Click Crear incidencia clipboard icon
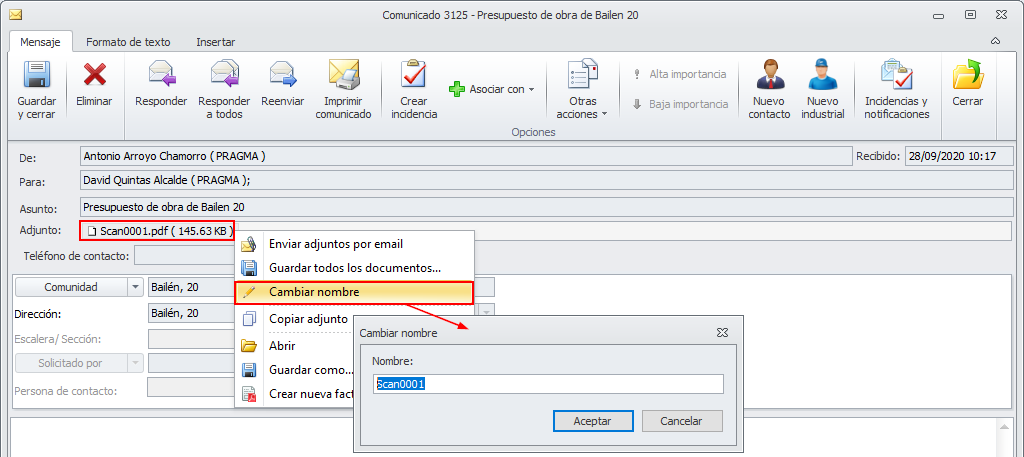The image size is (1024, 457). point(413,74)
